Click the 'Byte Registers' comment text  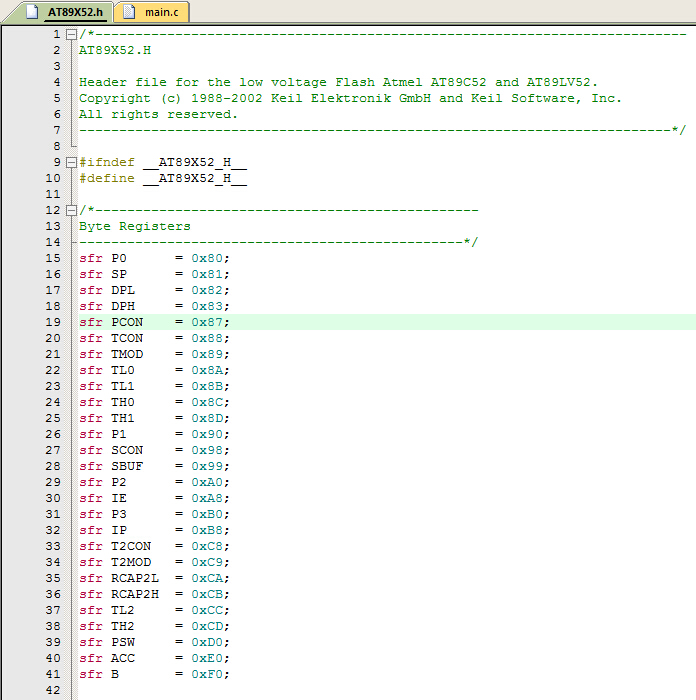click(x=135, y=226)
